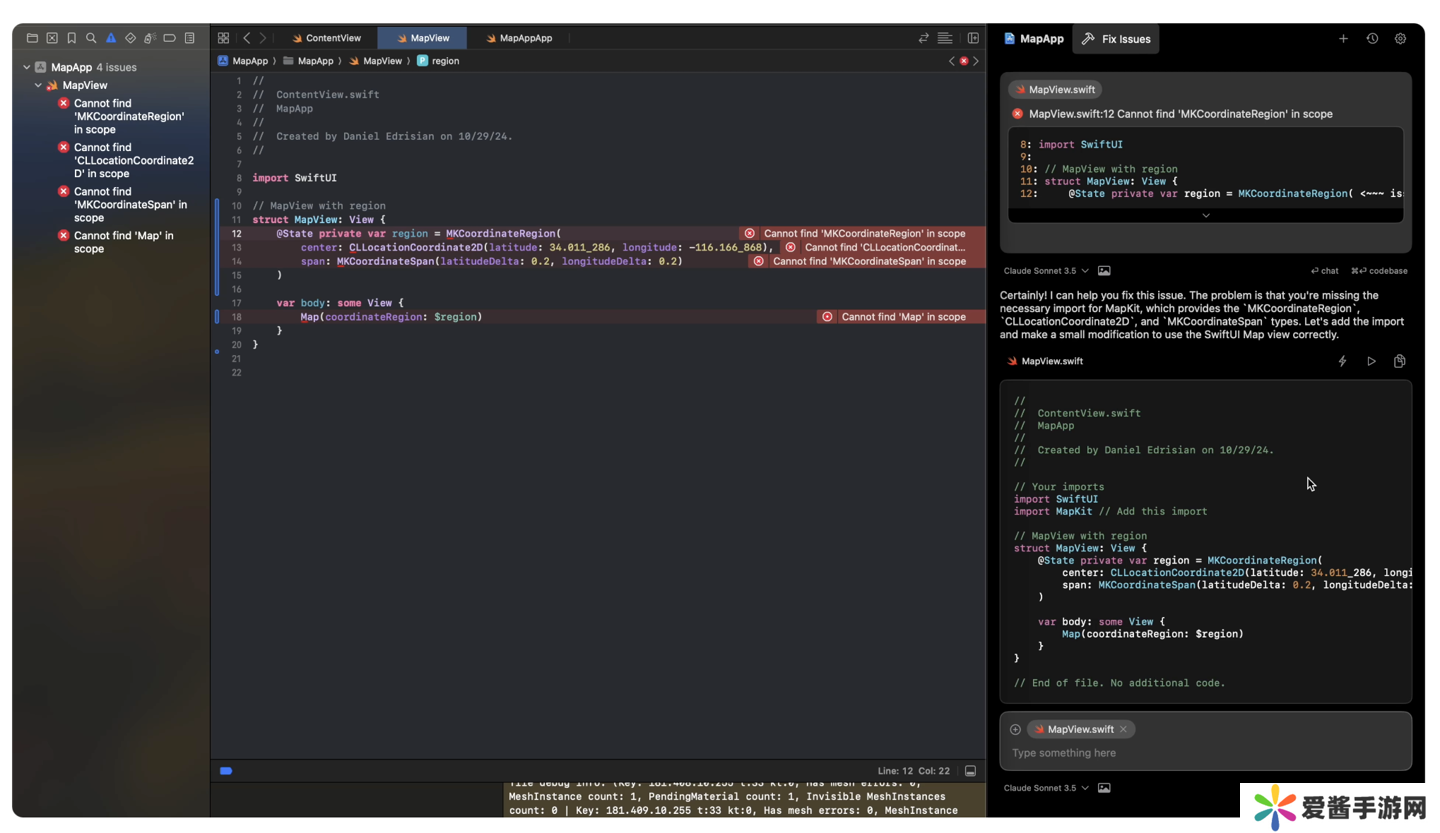Collapse the MapApp 4 issues group
Screen dimensions: 1440x833
point(27,68)
